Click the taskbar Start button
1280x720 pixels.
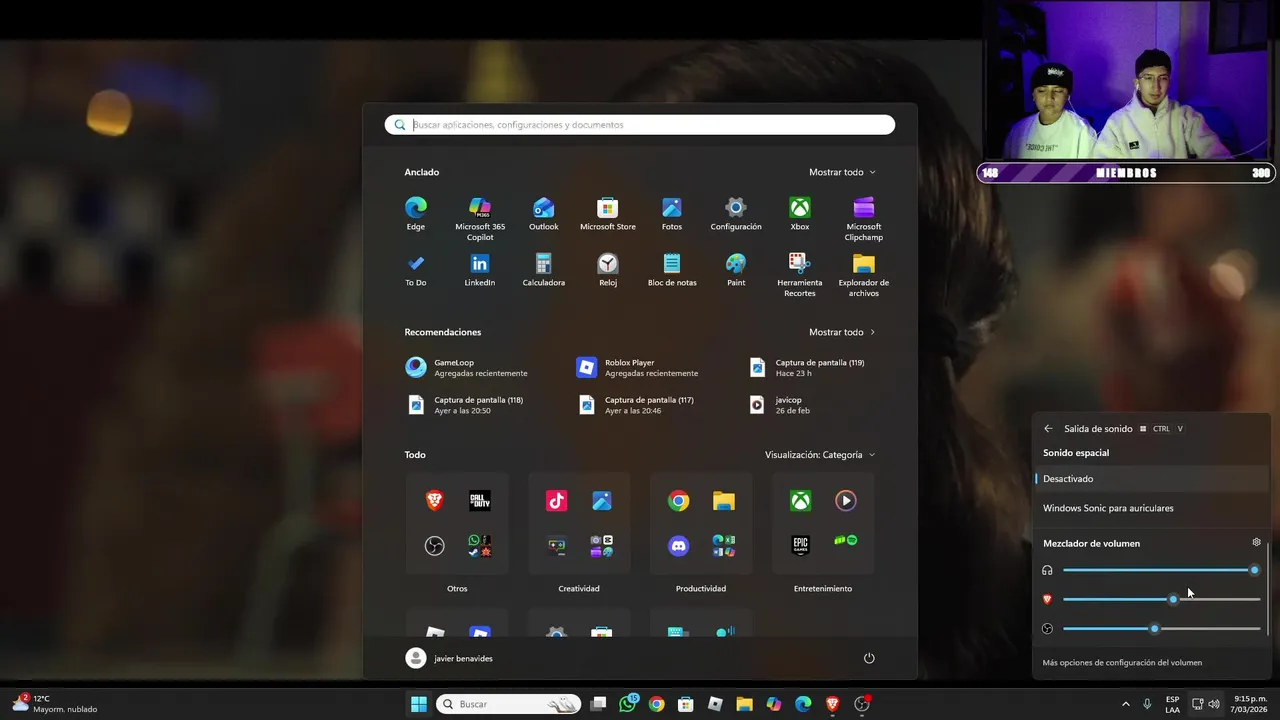(x=419, y=704)
